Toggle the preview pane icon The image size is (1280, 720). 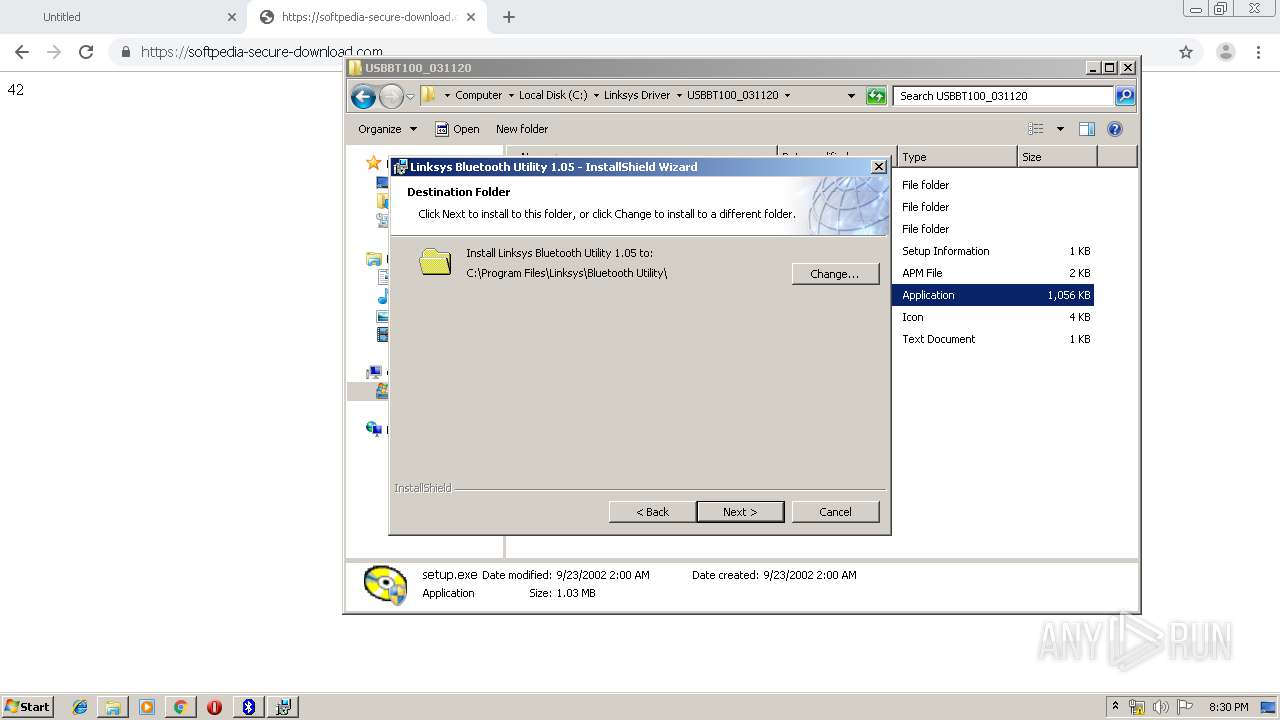coord(1087,129)
